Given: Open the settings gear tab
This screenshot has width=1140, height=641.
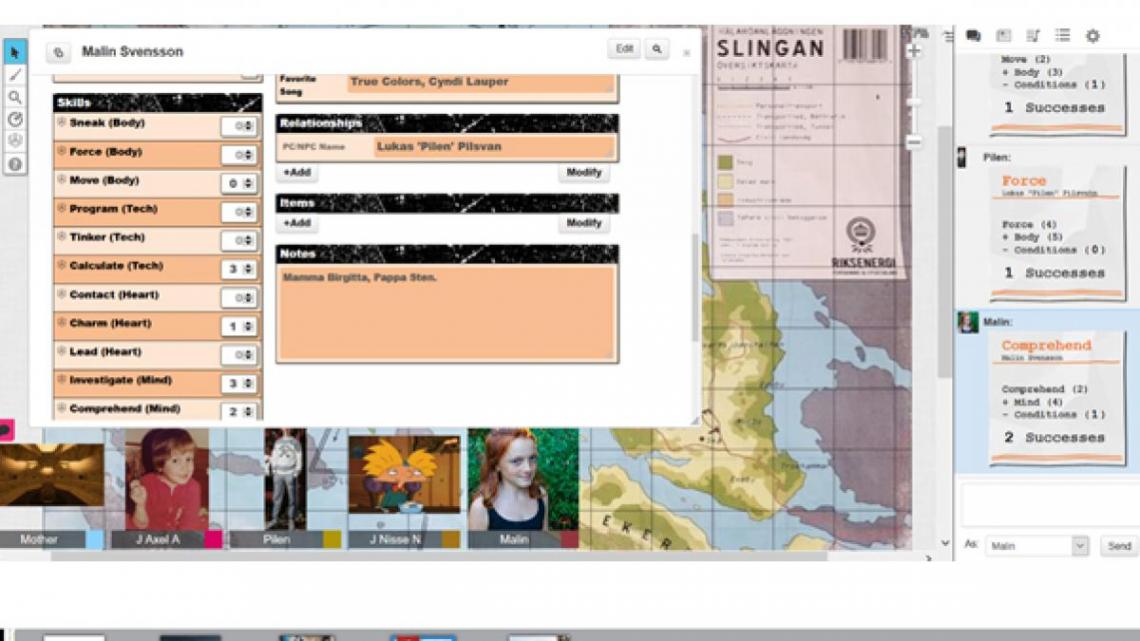Looking at the screenshot, I should tap(1093, 36).
